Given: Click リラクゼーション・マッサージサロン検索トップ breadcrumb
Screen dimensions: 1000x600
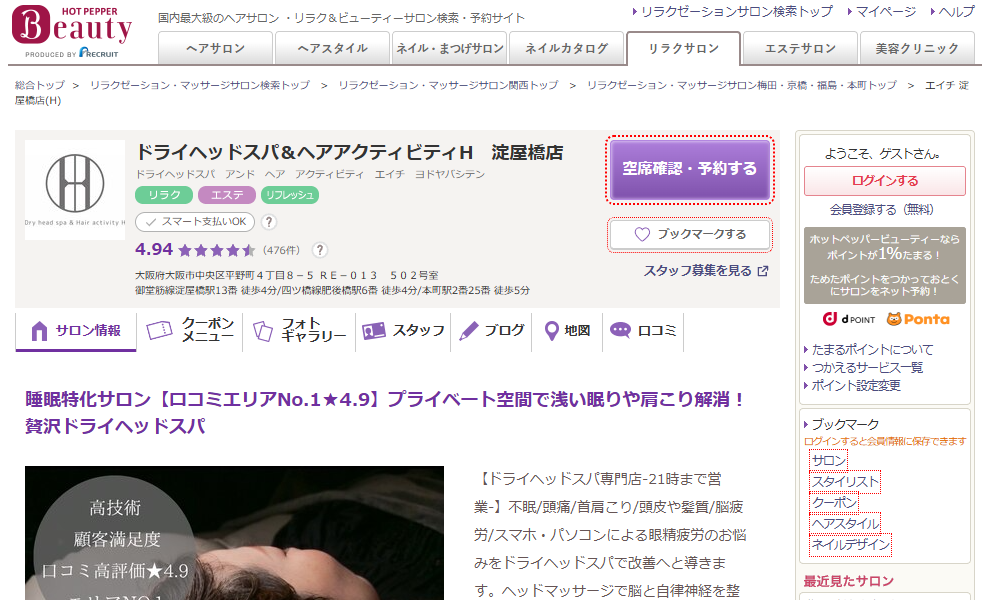Looking at the screenshot, I should pos(200,85).
